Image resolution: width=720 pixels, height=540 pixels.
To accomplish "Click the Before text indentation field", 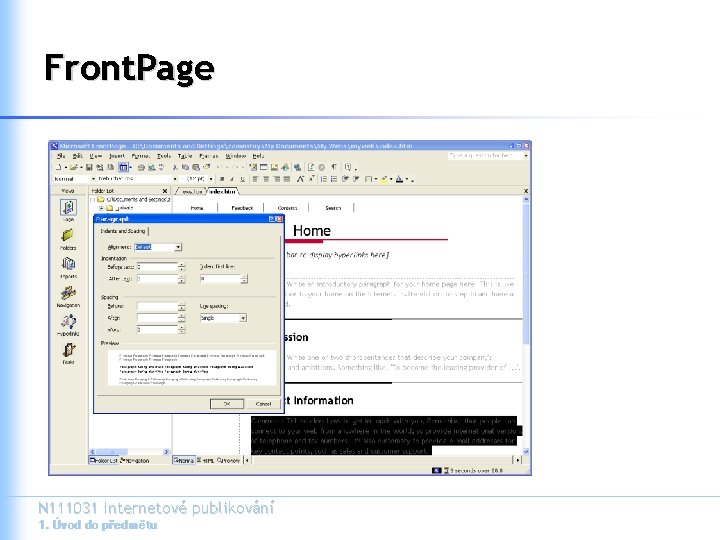I will click(x=157, y=267).
